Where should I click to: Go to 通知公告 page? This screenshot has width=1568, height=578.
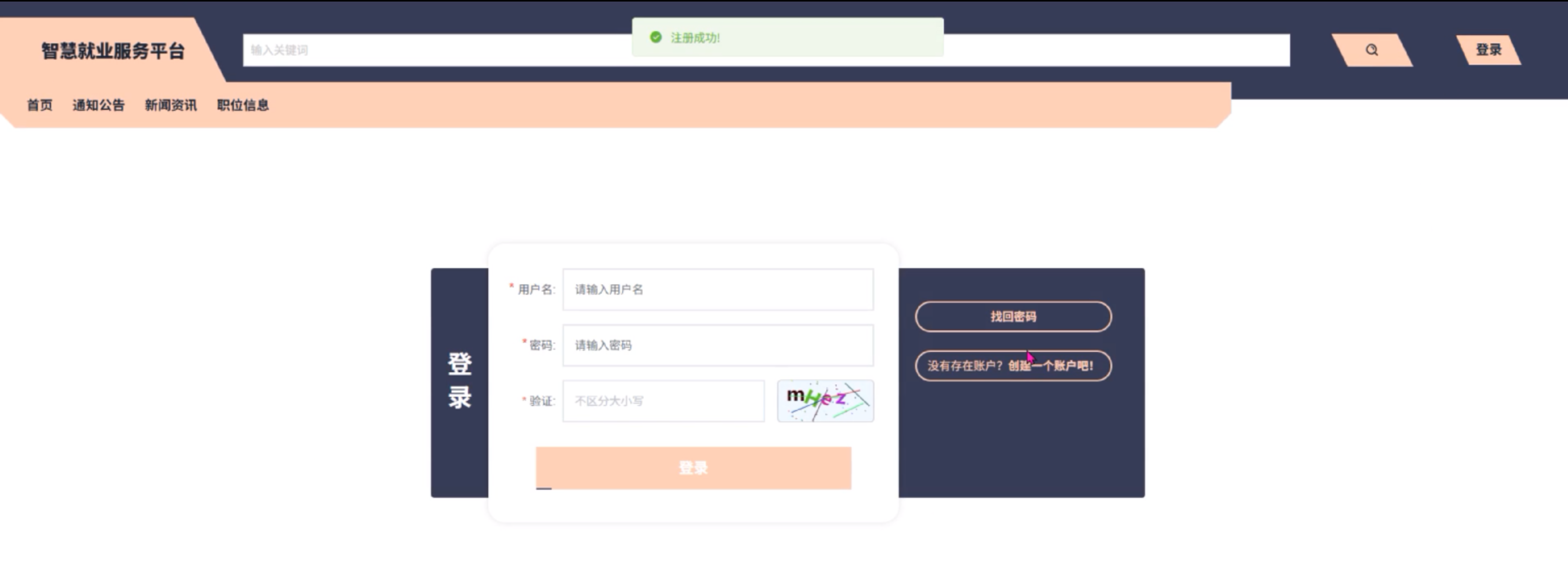point(99,105)
